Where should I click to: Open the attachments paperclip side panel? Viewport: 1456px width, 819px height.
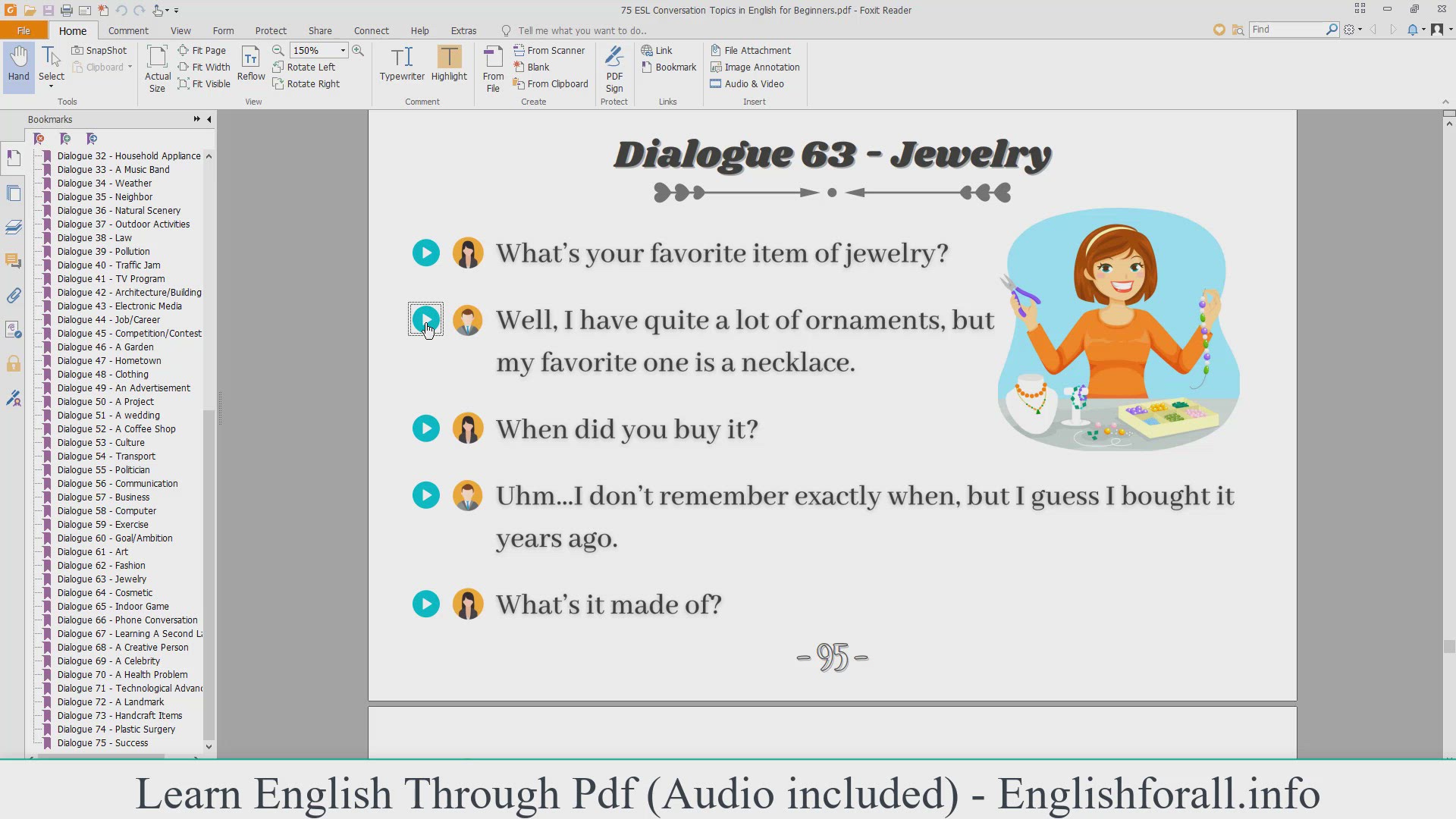(x=14, y=296)
